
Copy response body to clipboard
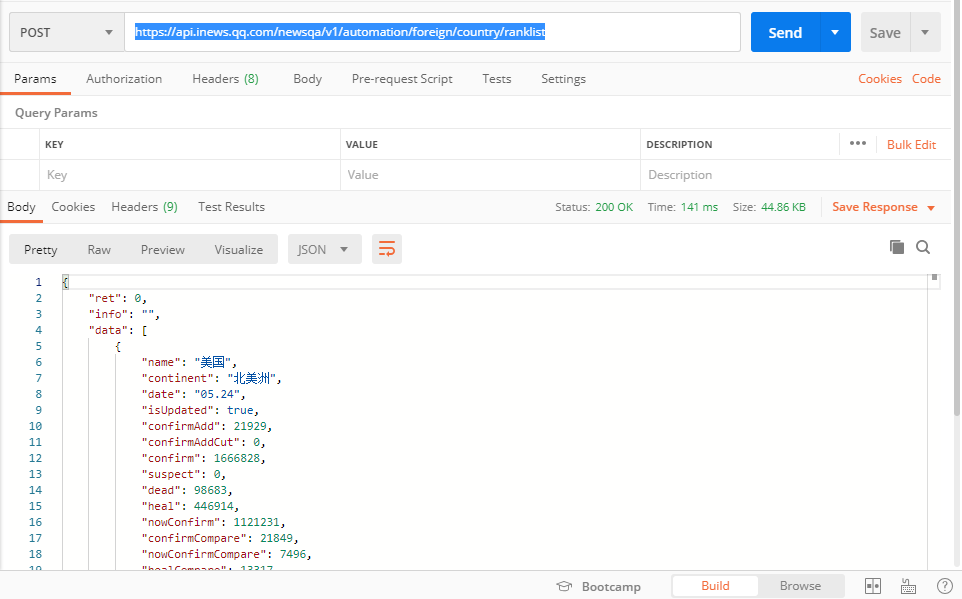[897, 247]
